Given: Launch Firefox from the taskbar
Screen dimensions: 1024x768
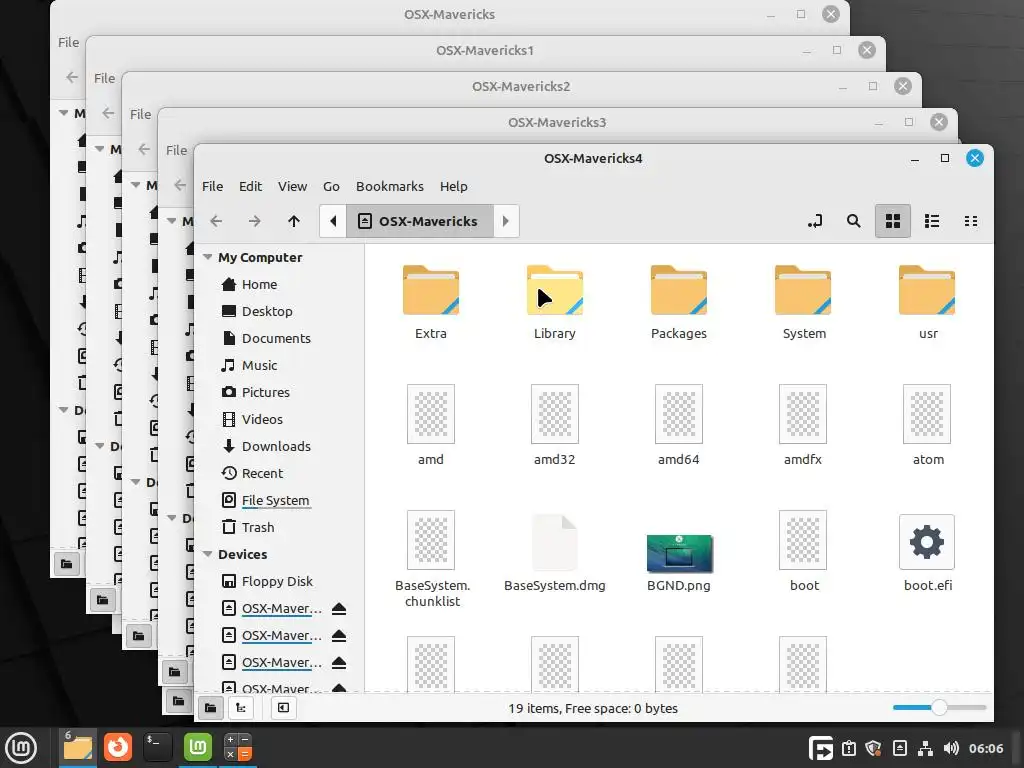Looking at the screenshot, I should [118, 747].
